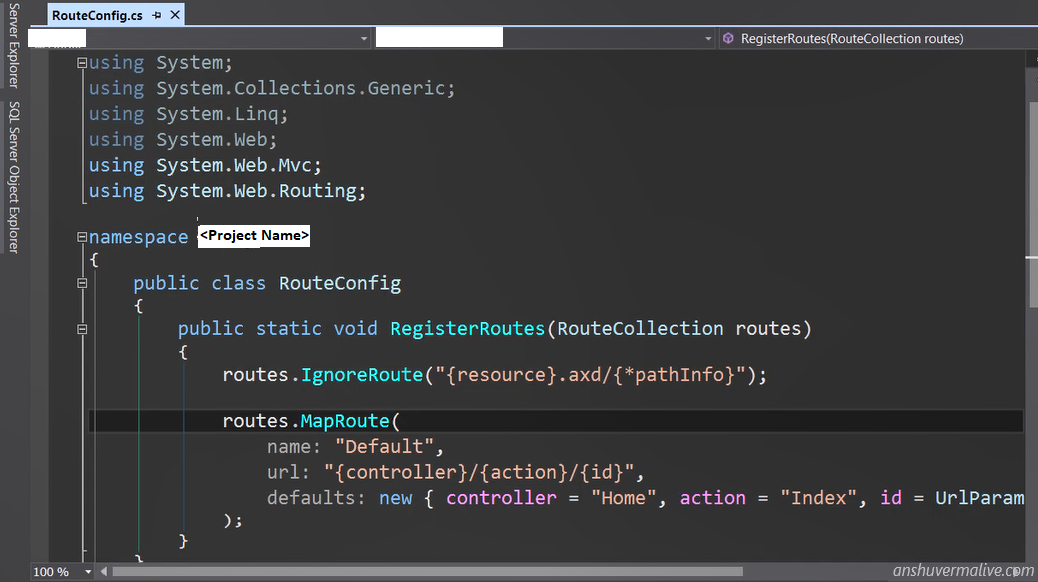
Task: Click the horizontal scrollbar thumb
Action: pyautogui.click(x=428, y=572)
